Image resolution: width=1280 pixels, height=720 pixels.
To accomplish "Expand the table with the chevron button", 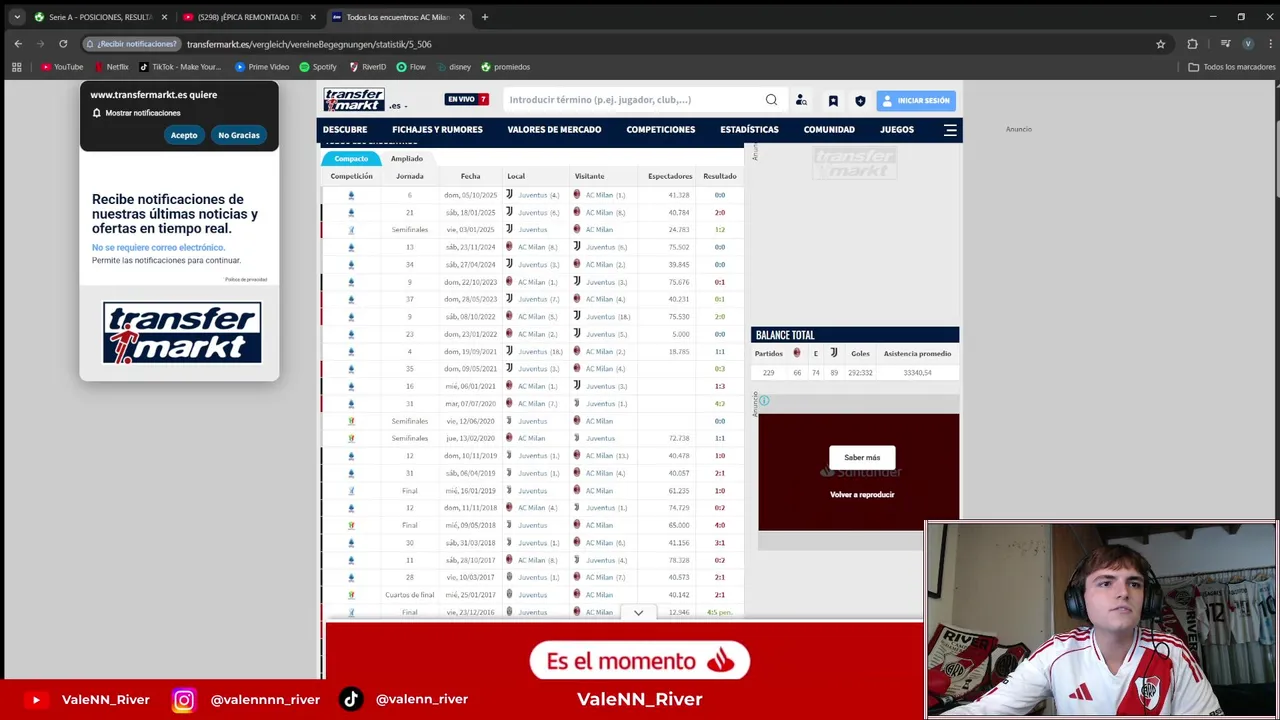I will tap(638, 612).
